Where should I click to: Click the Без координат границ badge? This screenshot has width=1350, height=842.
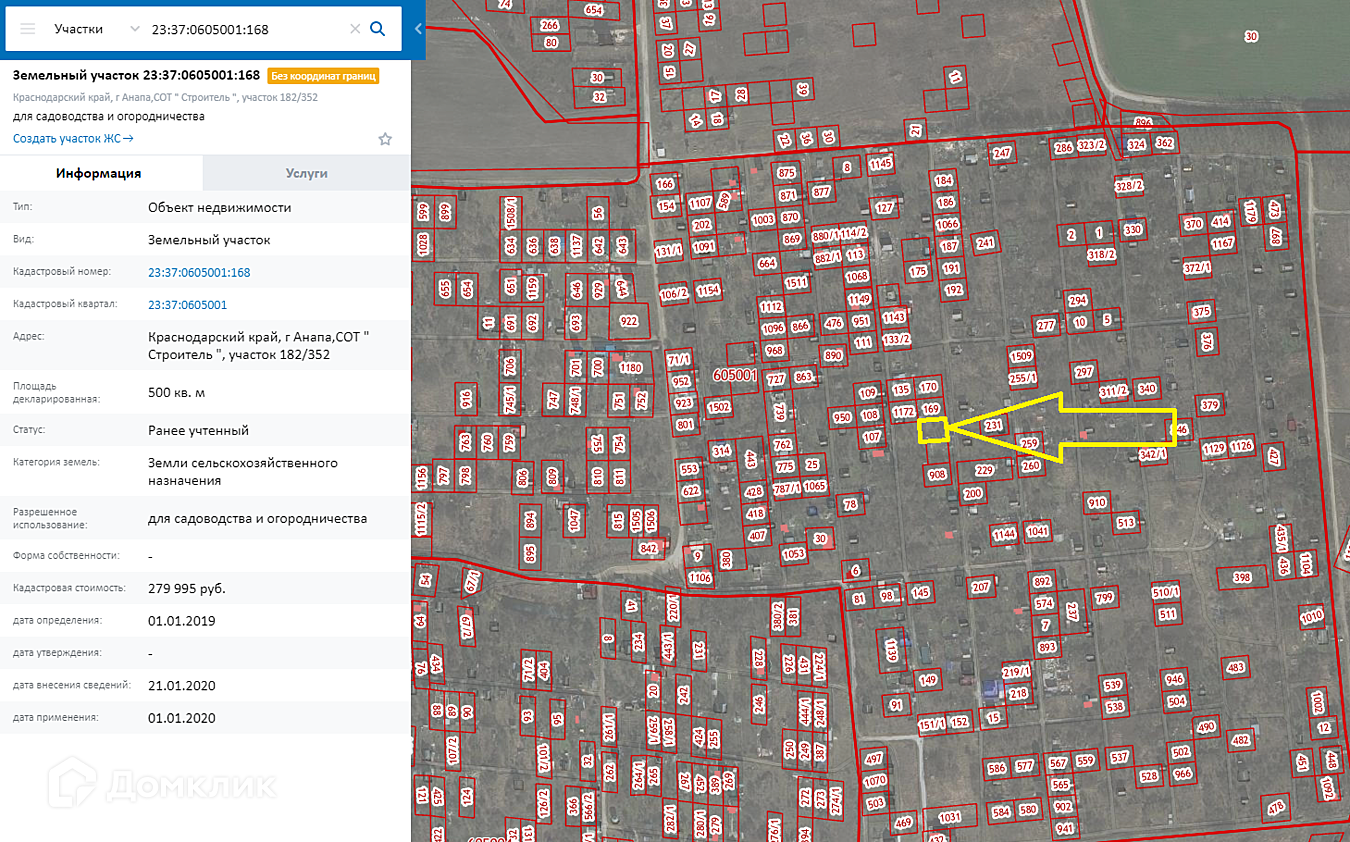click(x=323, y=76)
